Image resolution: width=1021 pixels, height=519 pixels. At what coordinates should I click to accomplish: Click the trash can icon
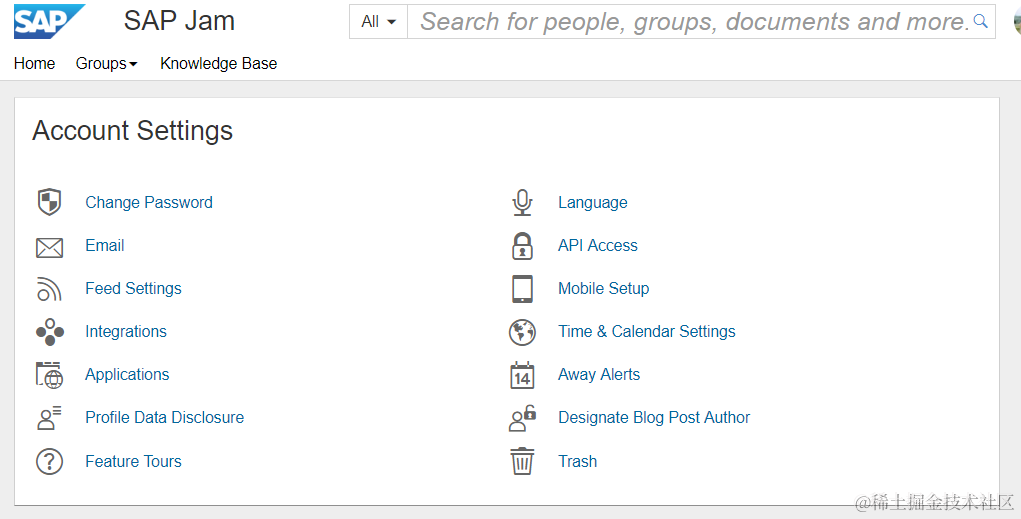(x=522, y=461)
